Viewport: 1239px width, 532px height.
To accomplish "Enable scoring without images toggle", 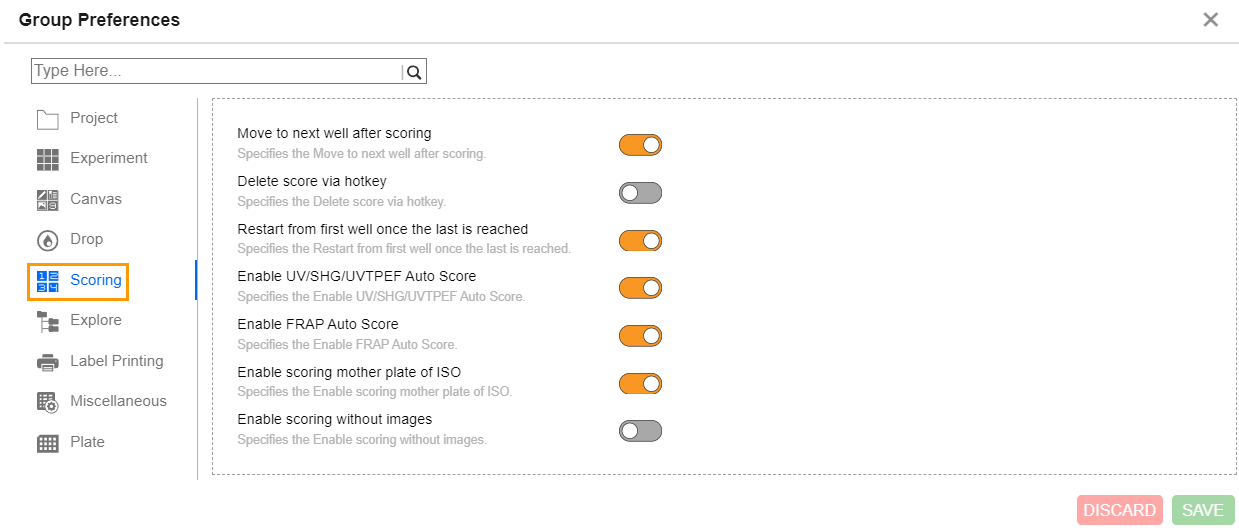I will click(x=640, y=431).
